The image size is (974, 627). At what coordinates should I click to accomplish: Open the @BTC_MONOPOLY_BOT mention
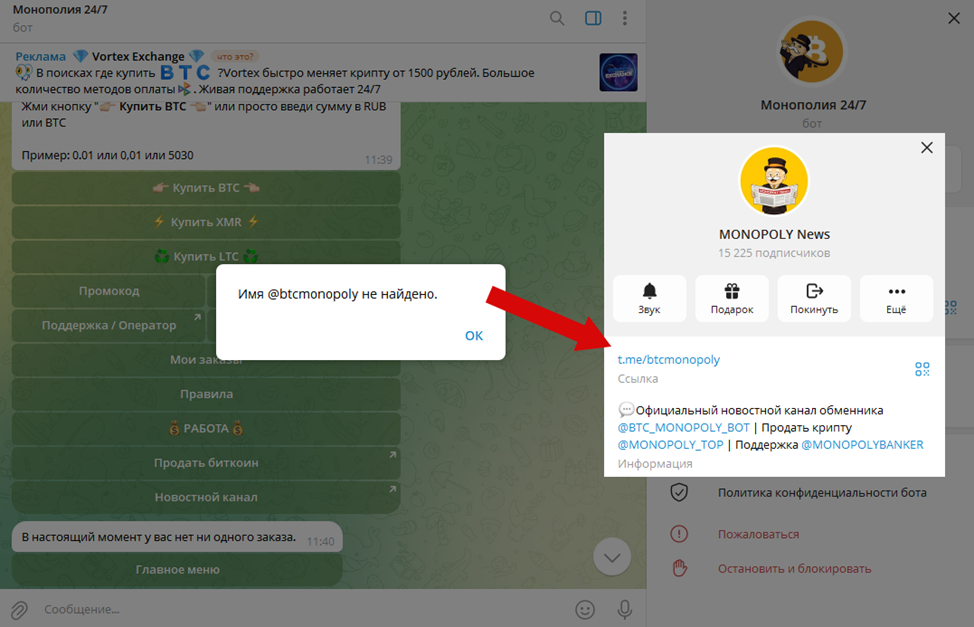pos(683,428)
